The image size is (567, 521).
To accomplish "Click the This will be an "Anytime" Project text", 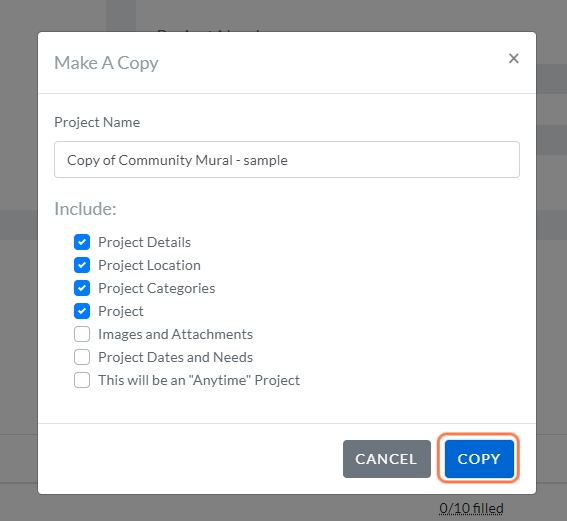I will (199, 380).
